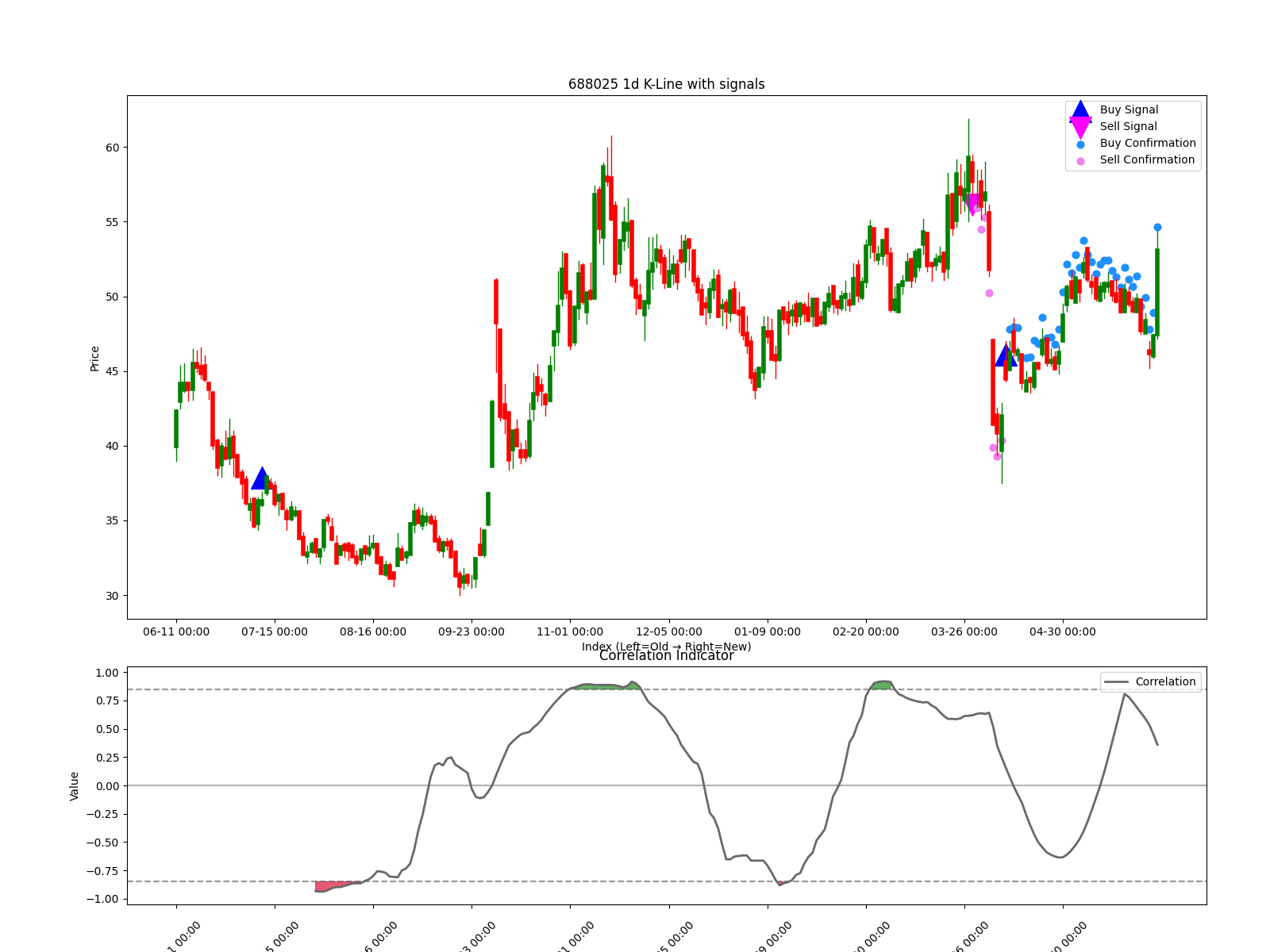
Task: Click the 'Price' y-axis label
Action: point(95,358)
